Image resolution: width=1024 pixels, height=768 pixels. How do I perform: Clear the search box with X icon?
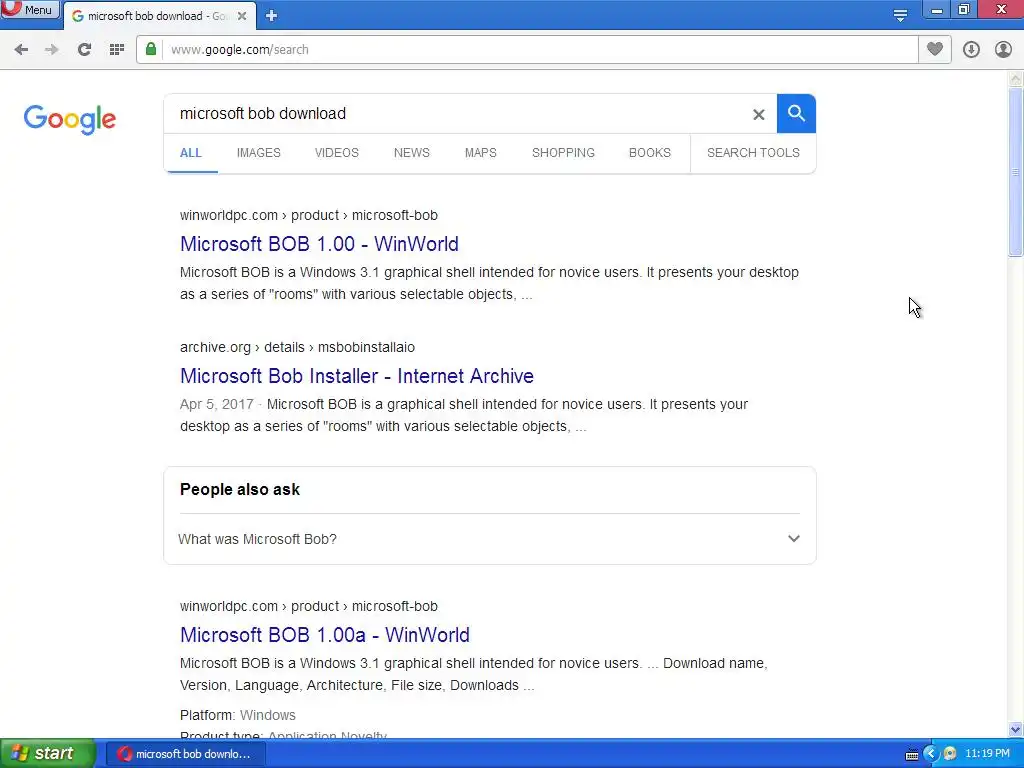tap(758, 115)
